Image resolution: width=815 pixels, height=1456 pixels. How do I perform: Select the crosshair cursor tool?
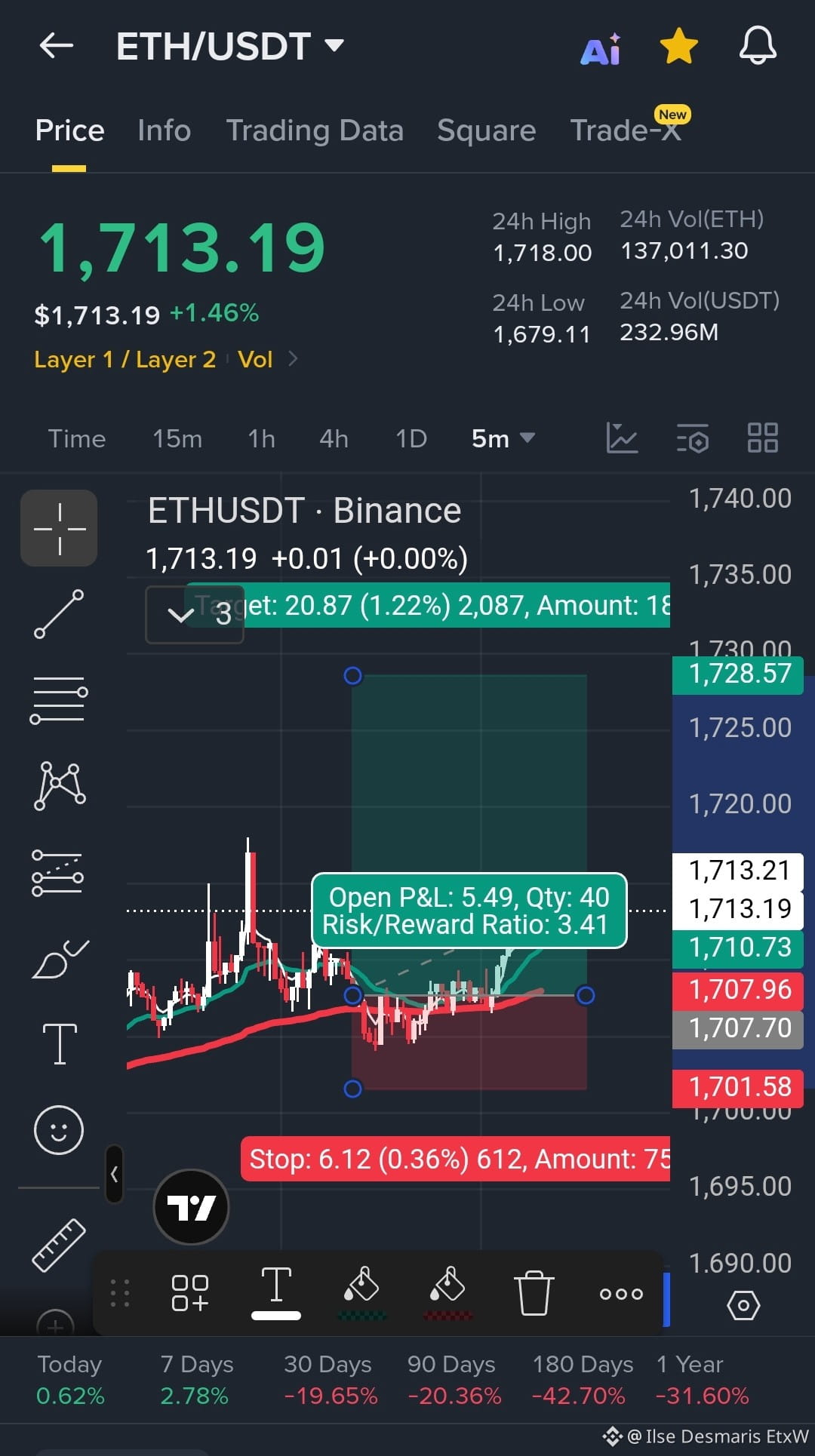[x=59, y=528]
